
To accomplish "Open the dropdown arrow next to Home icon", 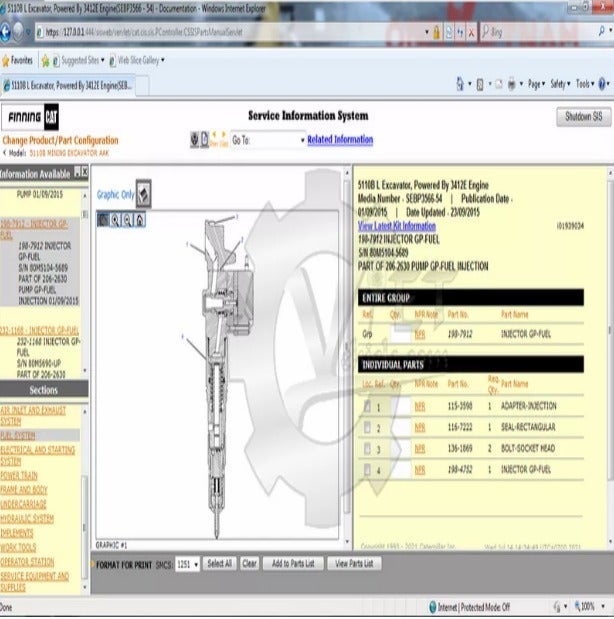I will 469,84.
